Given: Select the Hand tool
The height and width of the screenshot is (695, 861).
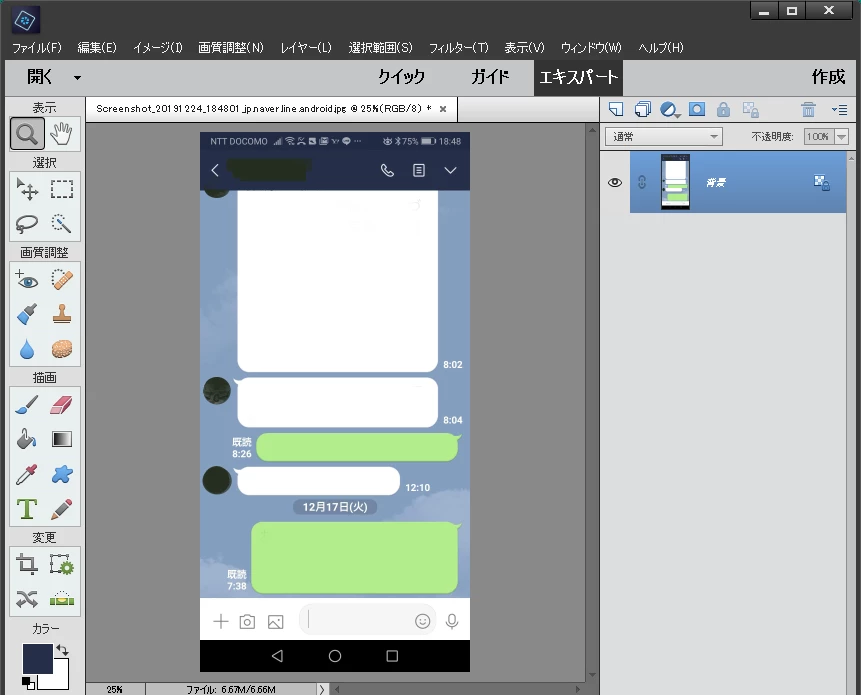Looking at the screenshot, I should [62, 133].
